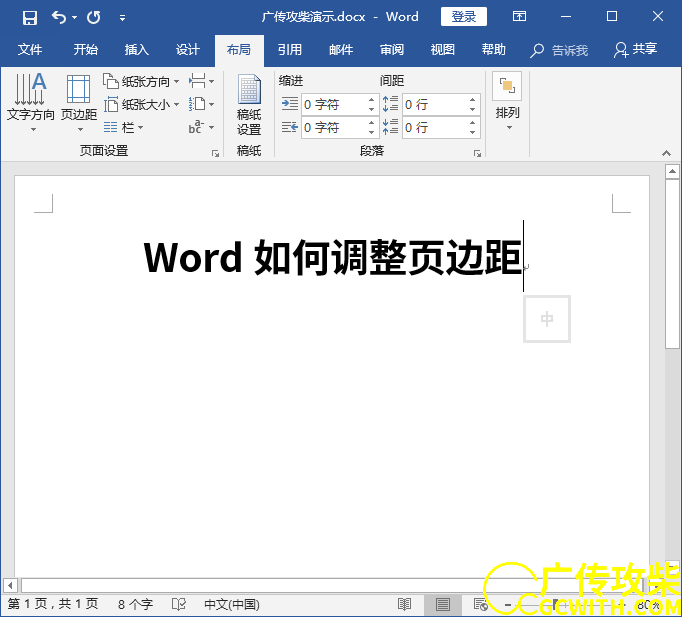Screen dimensions: 682x617
Task: Switch to the 审阅 tab
Action: [392, 50]
